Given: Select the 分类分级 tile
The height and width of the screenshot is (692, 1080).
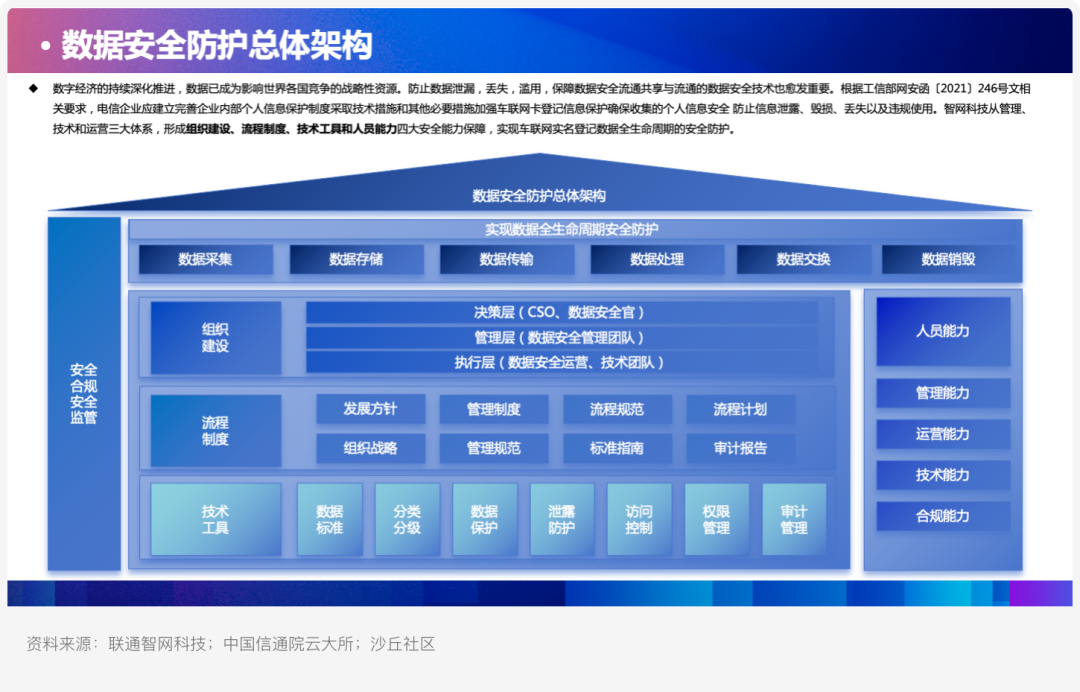Looking at the screenshot, I should coord(407,519).
